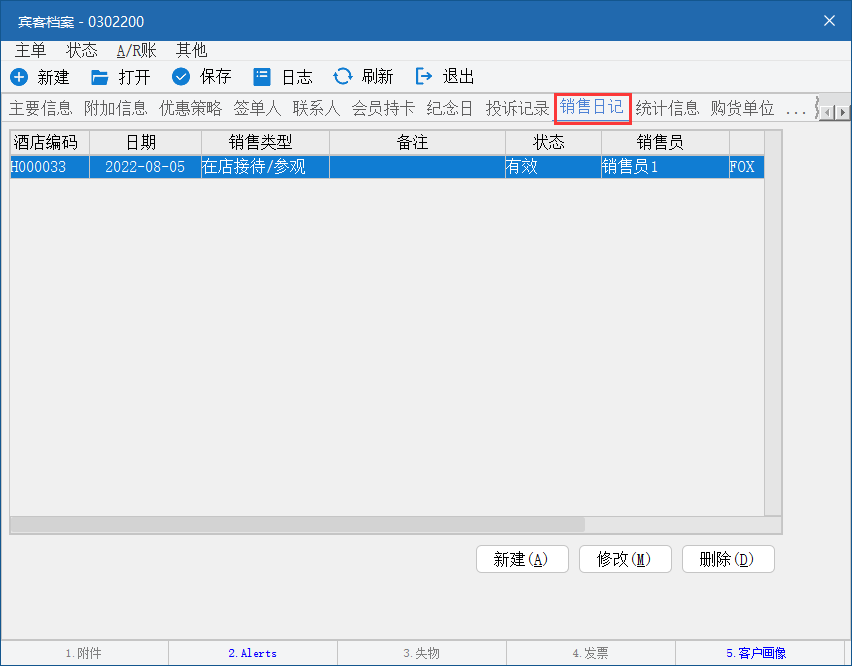Switch to the 会员持卡 tab
Screen dimensions: 852x666
tap(383, 108)
